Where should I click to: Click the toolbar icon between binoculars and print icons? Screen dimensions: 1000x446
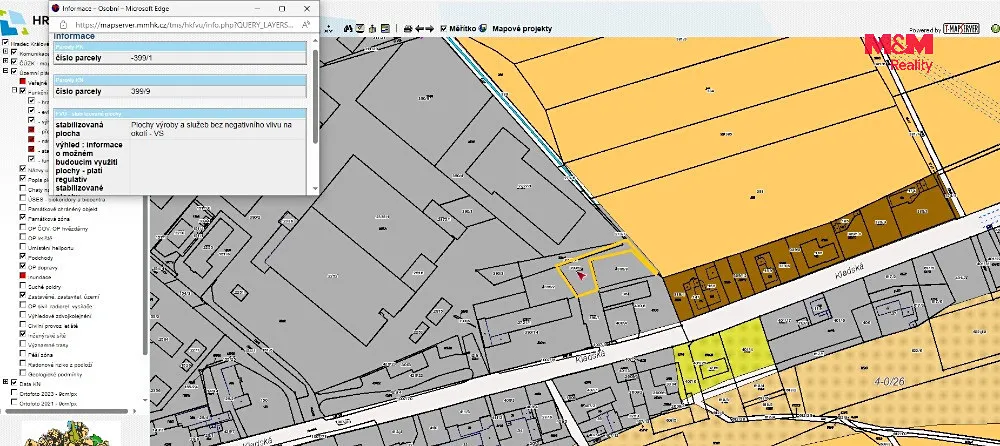click(x=372, y=28)
